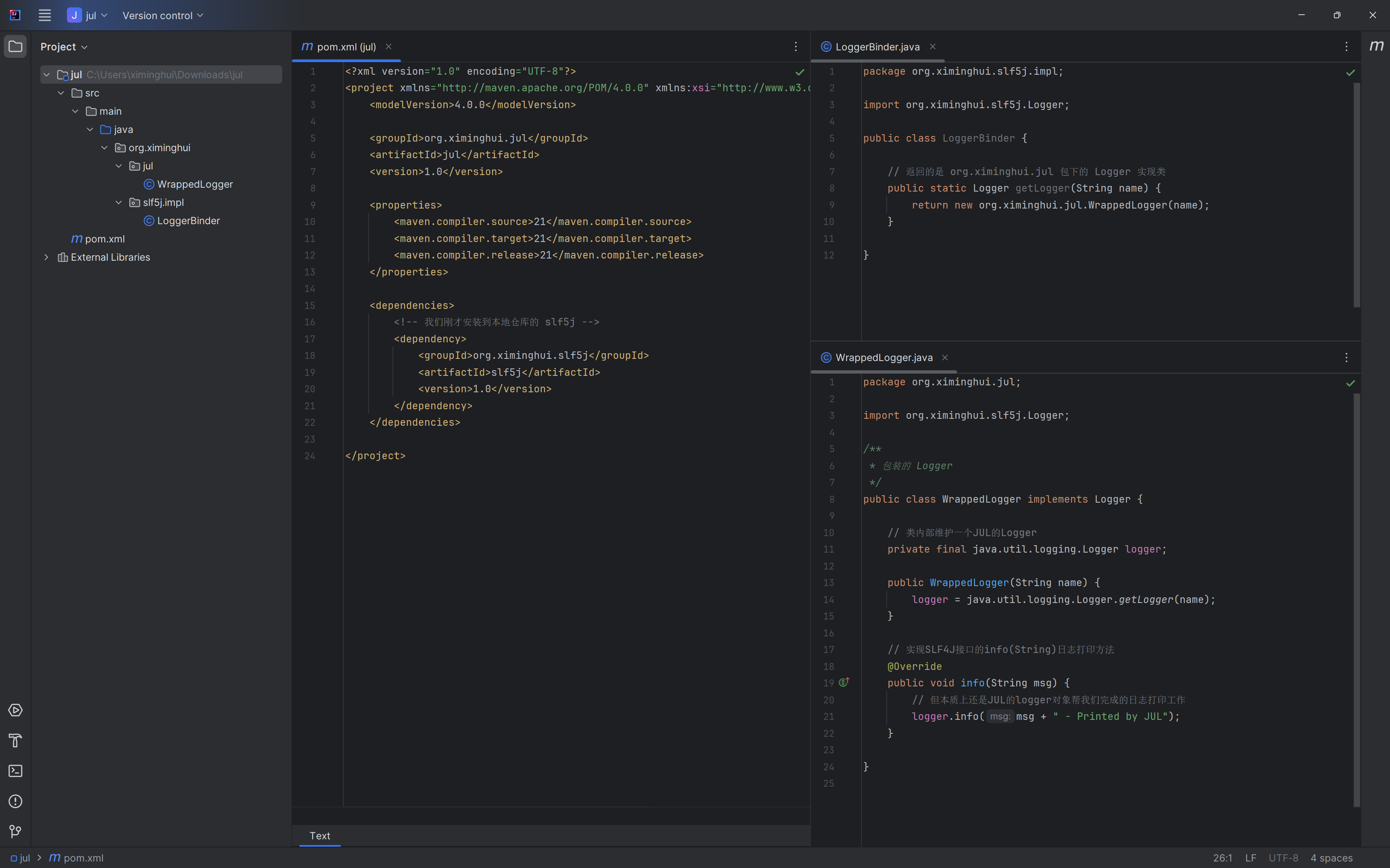Select LoggerBinder class in project tree
Screen dimensions: 1390x868
(182, 221)
